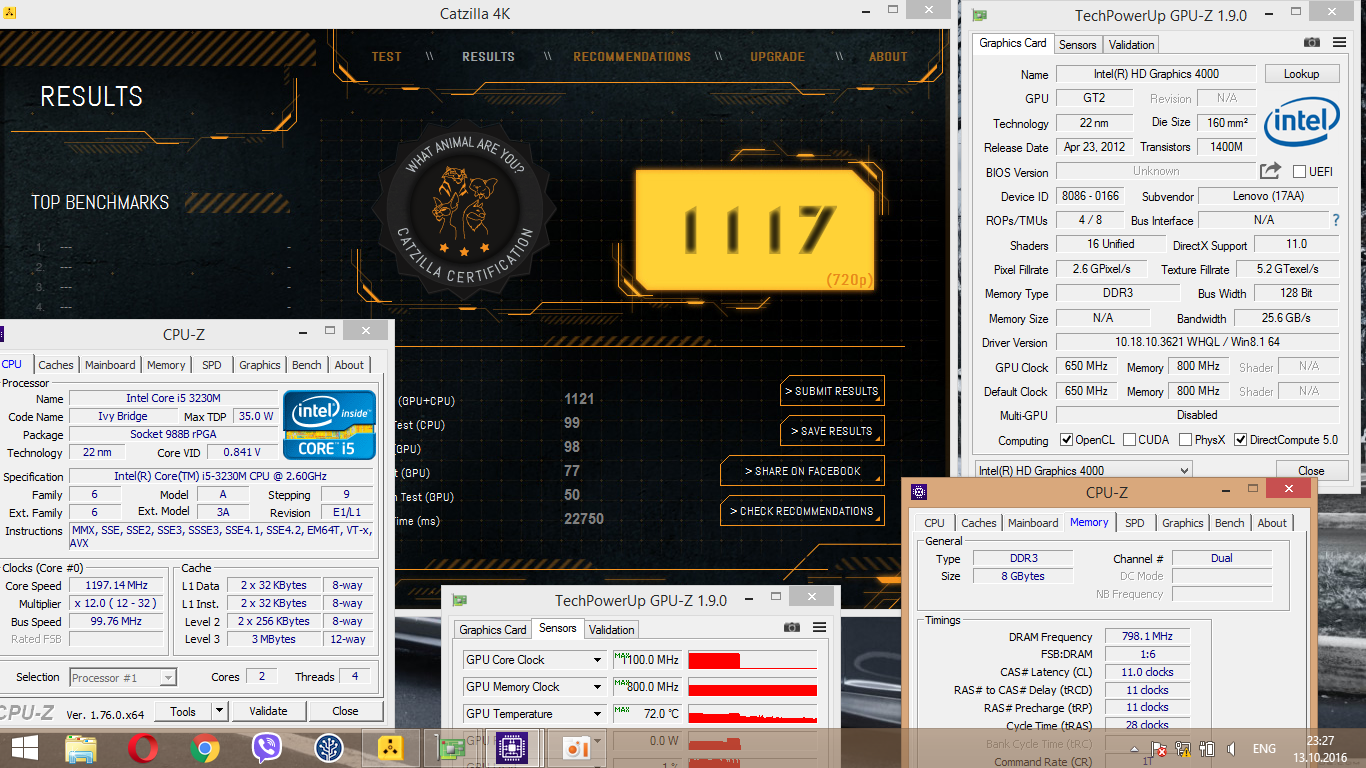The image size is (1366, 768).
Task: Click the '798.1 MHz' DRAM Frequency value
Action: pyautogui.click(x=1146, y=637)
